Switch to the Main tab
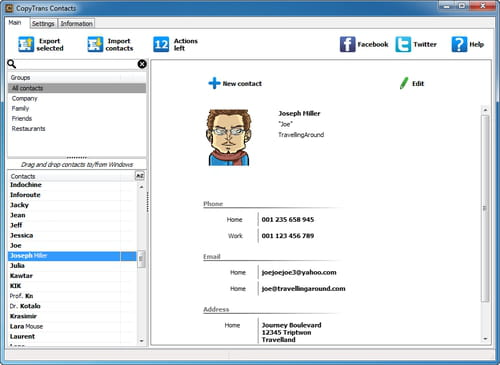The image size is (500, 365). (x=15, y=23)
